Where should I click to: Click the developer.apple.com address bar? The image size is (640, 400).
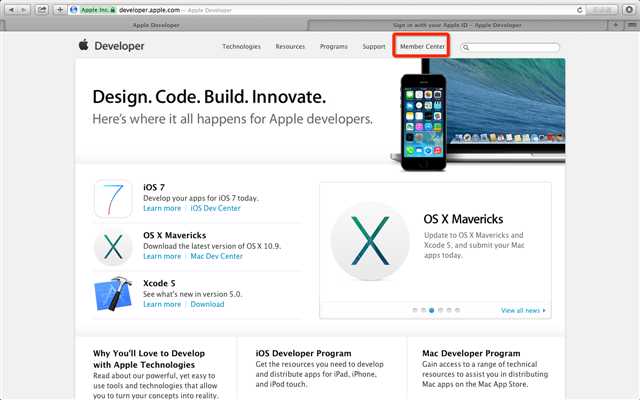pyautogui.click(x=327, y=10)
